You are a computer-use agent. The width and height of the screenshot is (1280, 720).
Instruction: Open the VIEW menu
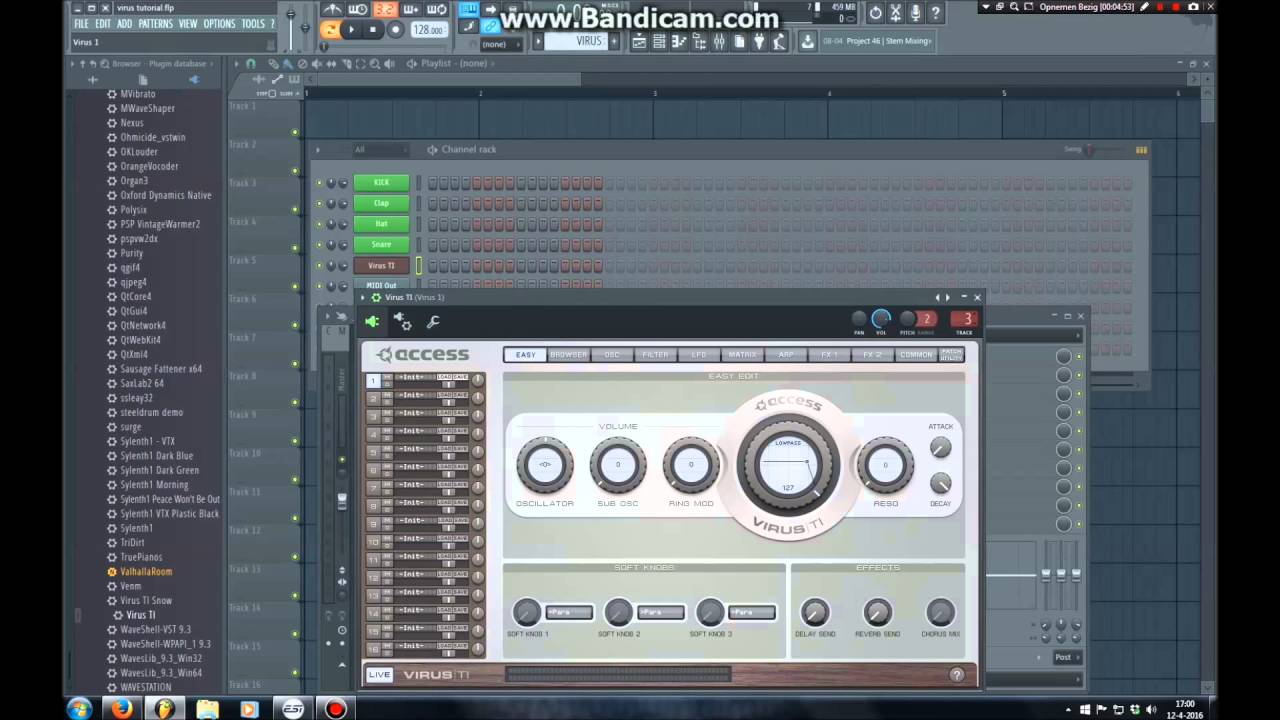click(x=188, y=24)
